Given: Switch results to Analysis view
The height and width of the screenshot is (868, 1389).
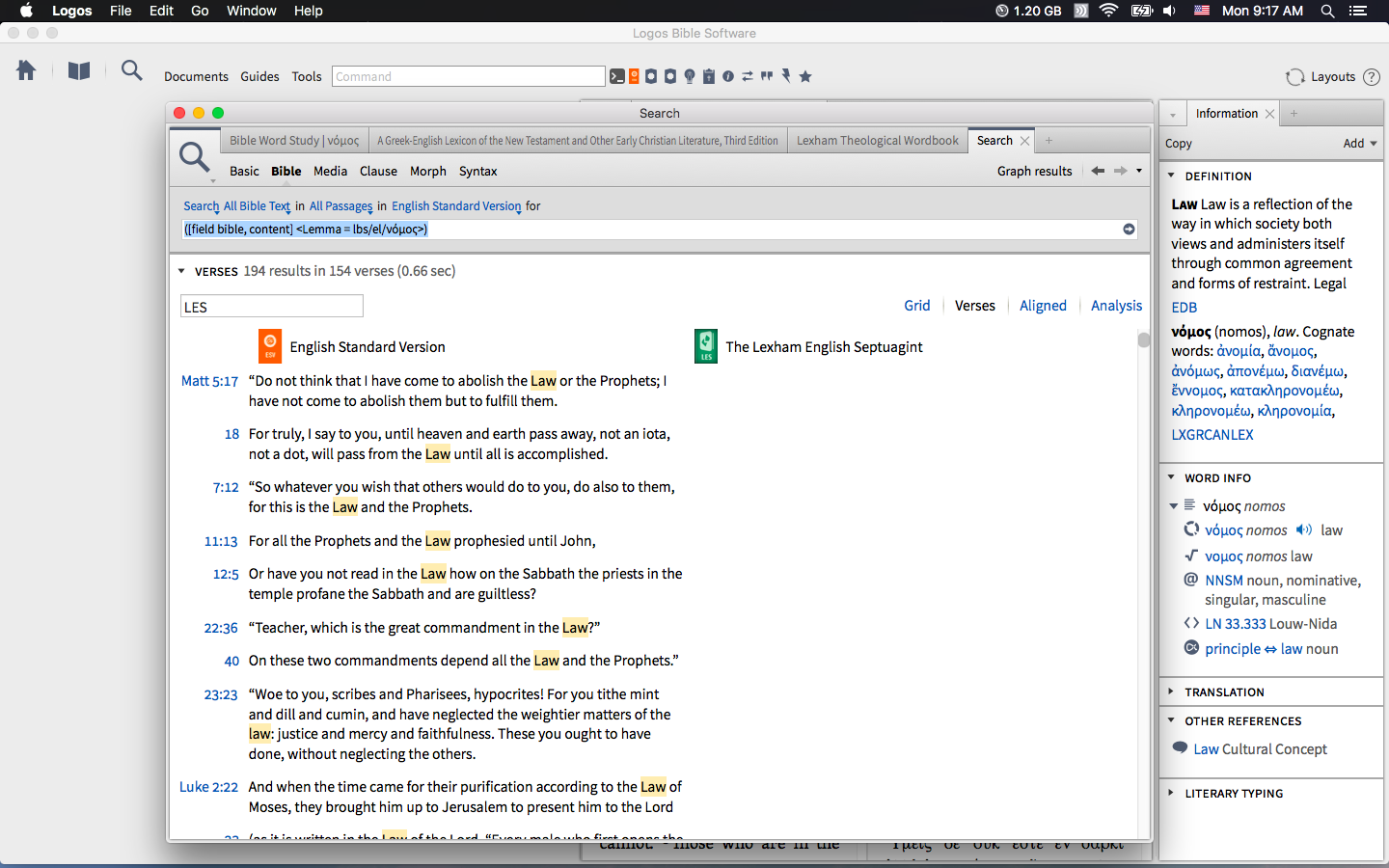Looking at the screenshot, I should [1117, 306].
